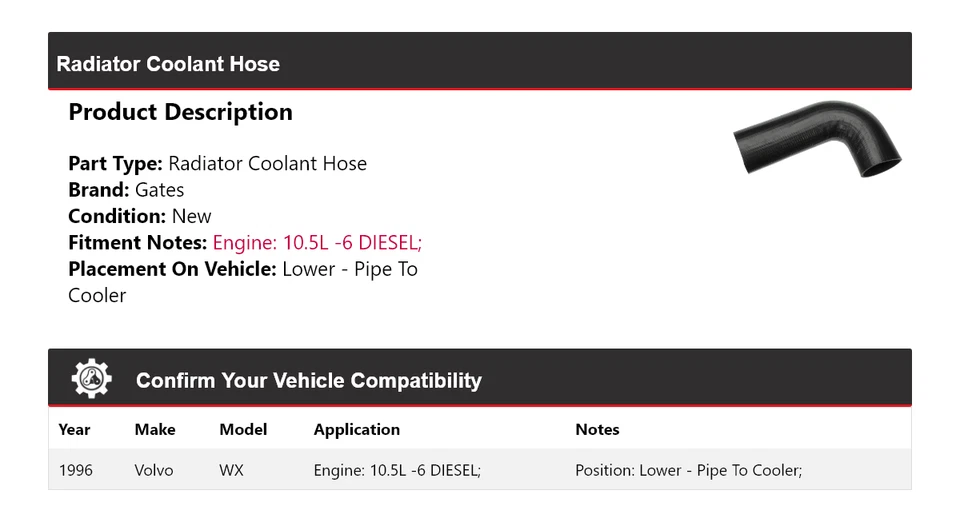Select the Year column header
The height and width of the screenshot is (522, 960).
point(74,430)
